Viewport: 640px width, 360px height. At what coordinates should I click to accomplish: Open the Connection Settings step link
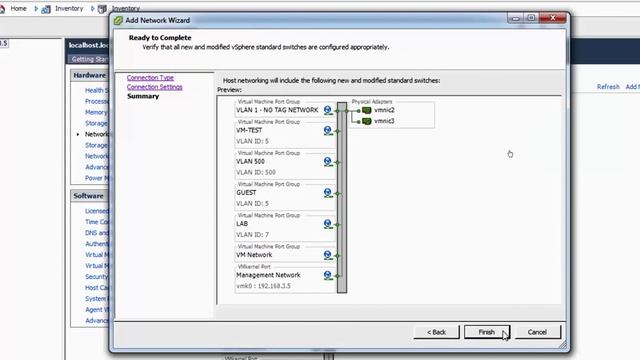pos(155,87)
